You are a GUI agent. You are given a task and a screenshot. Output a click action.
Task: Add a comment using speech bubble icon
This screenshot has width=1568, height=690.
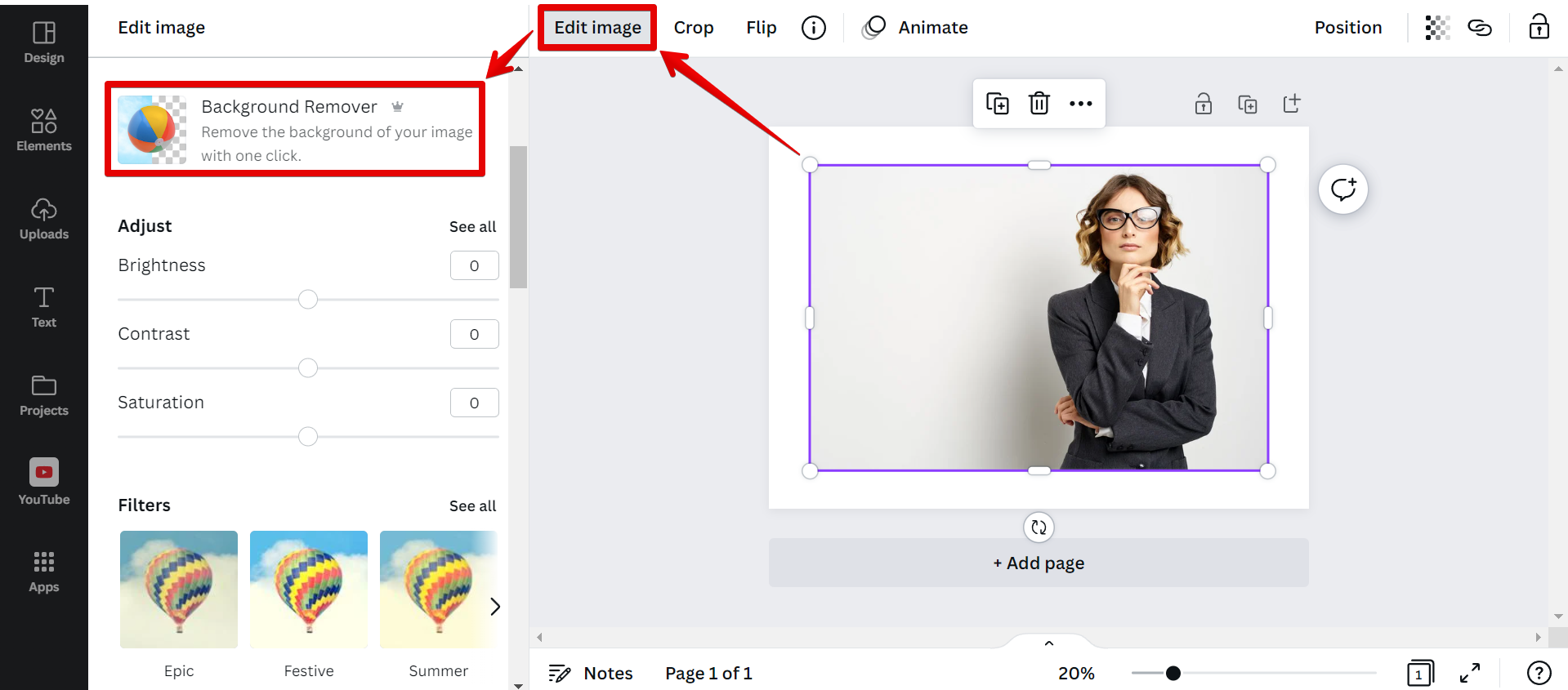[1342, 189]
